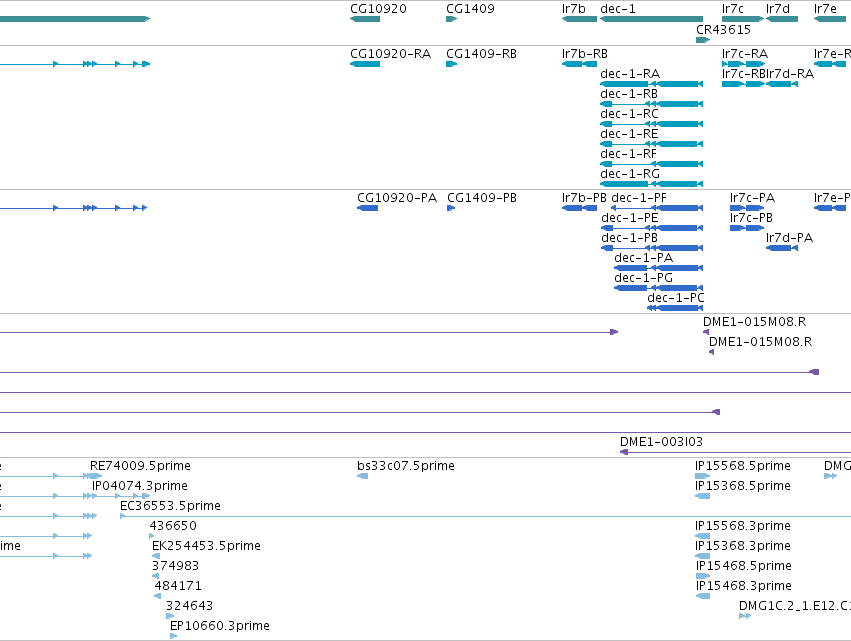Select the dec-1-RA transcript

(x=651, y=84)
